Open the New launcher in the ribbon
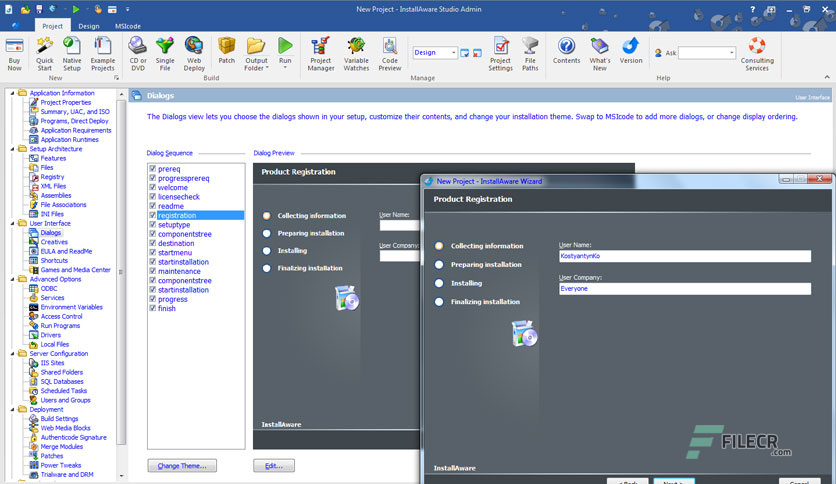 click(x=116, y=78)
